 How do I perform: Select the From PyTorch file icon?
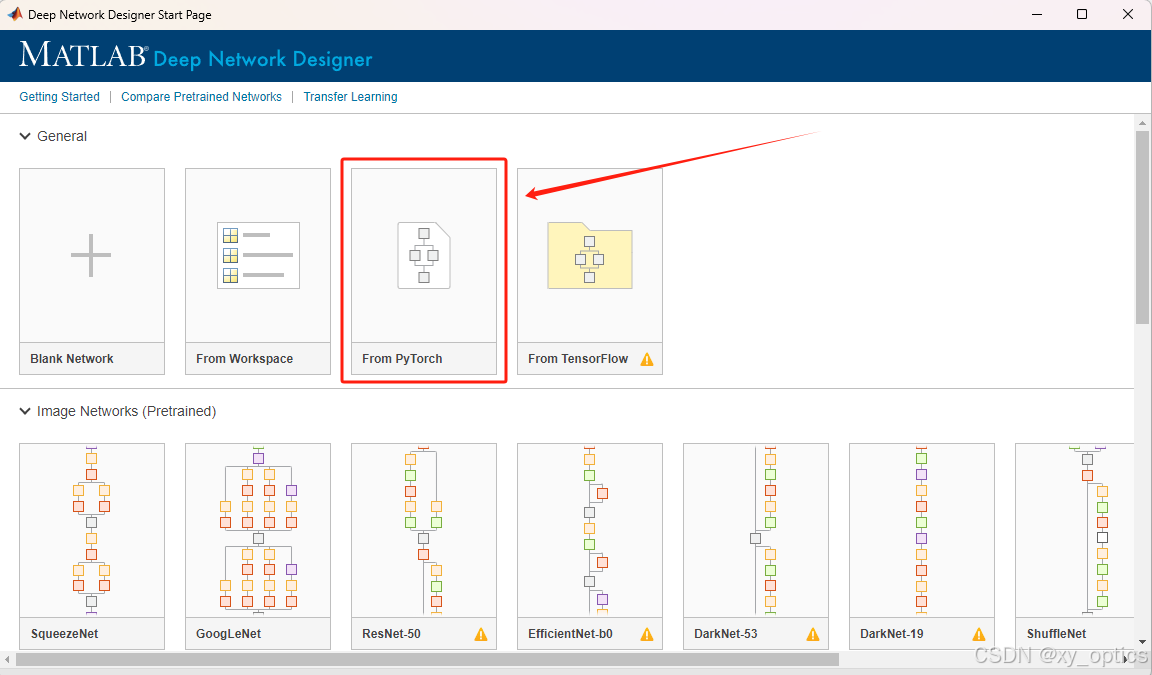(424, 255)
